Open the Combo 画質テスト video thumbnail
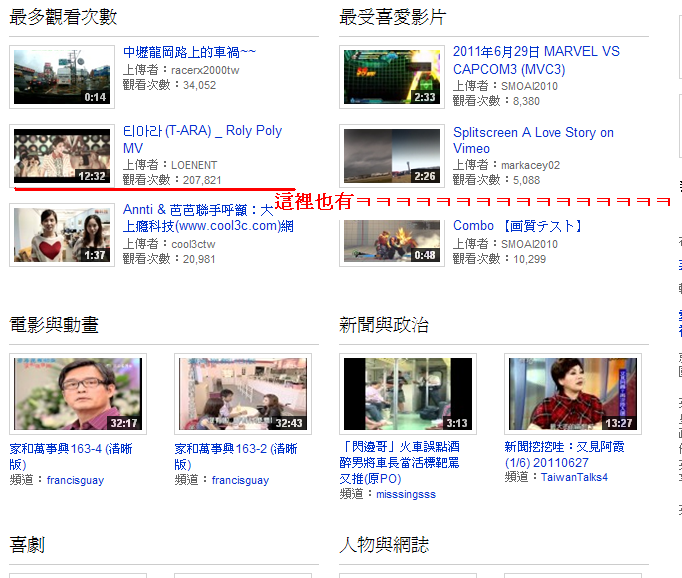 [392, 243]
